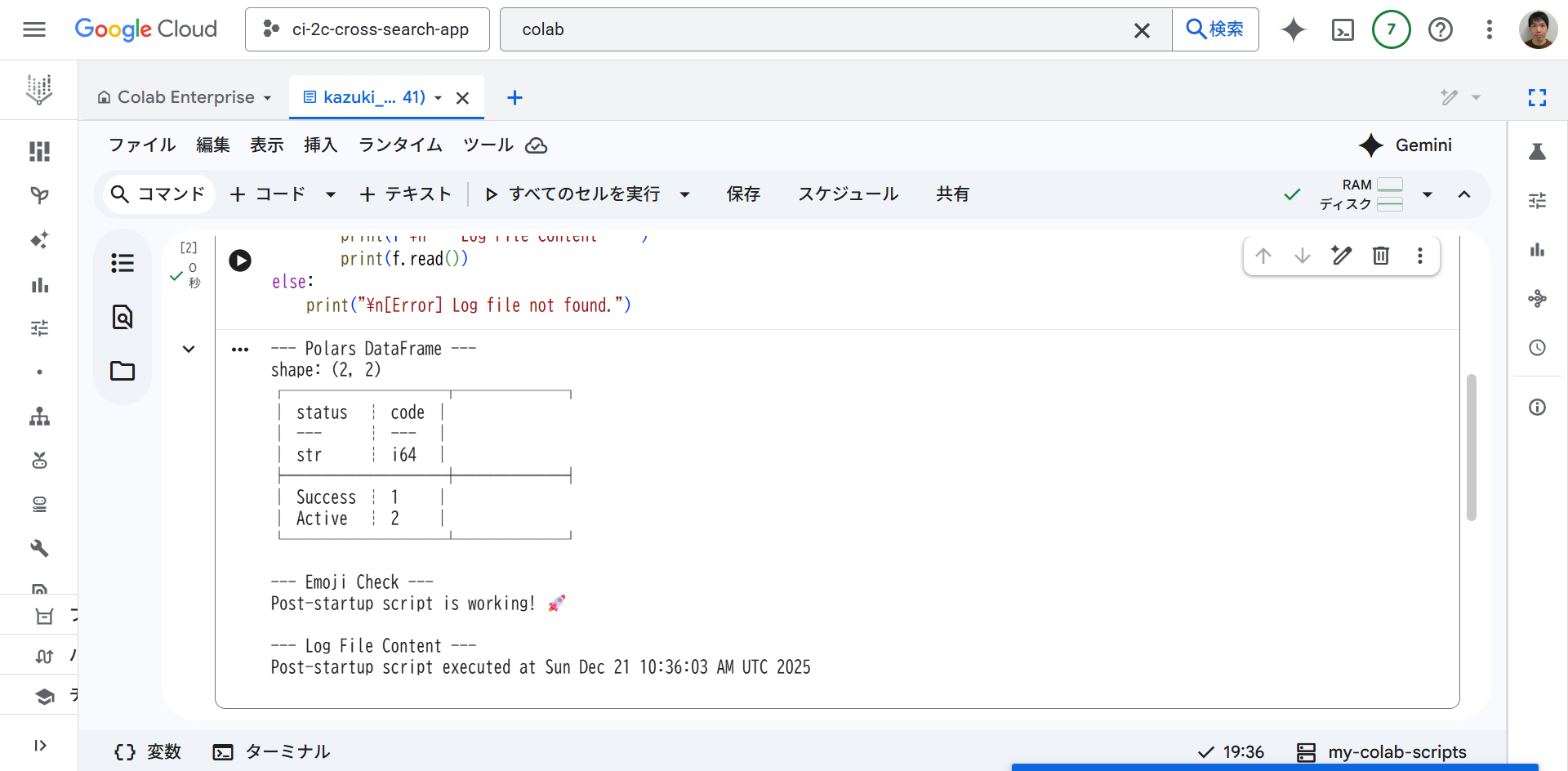Open the ci-2c-cross-search-app project selector
1568x771 pixels.
(367, 29)
